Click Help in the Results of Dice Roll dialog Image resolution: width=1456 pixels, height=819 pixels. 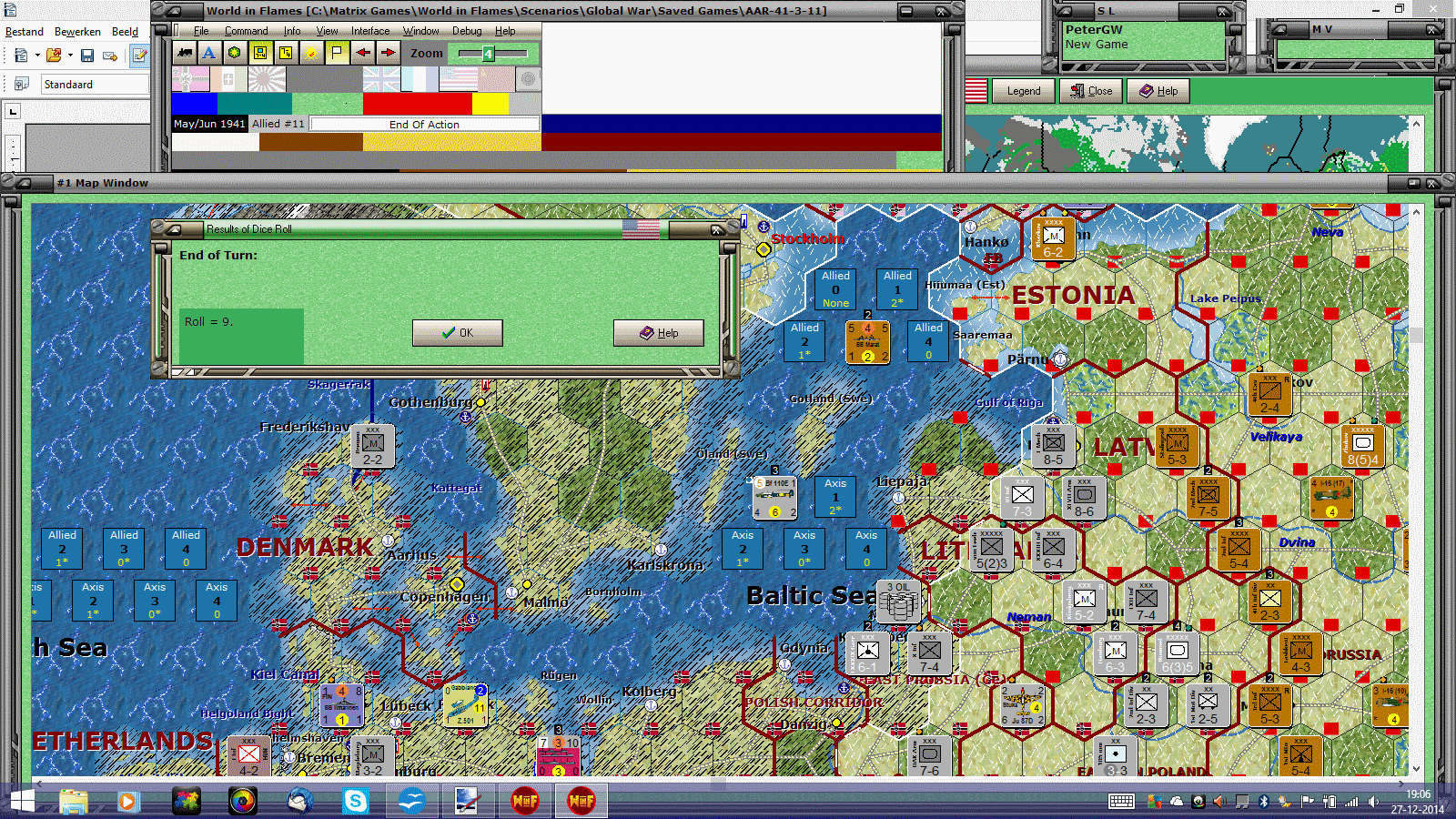coord(659,333)
